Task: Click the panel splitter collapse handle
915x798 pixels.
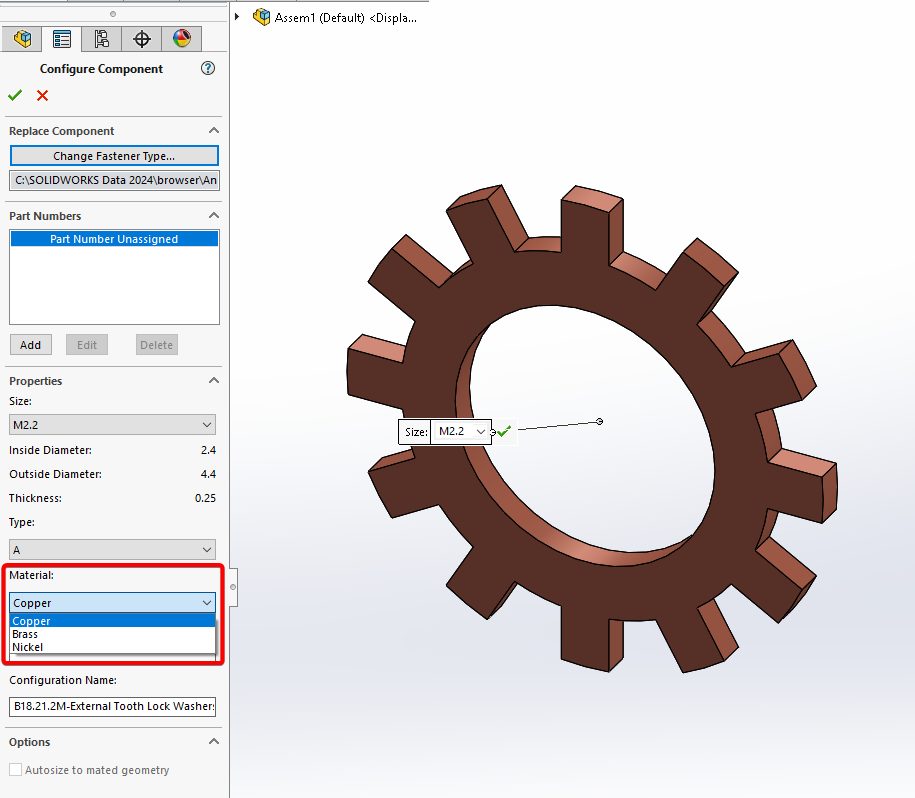Action: 233,587
